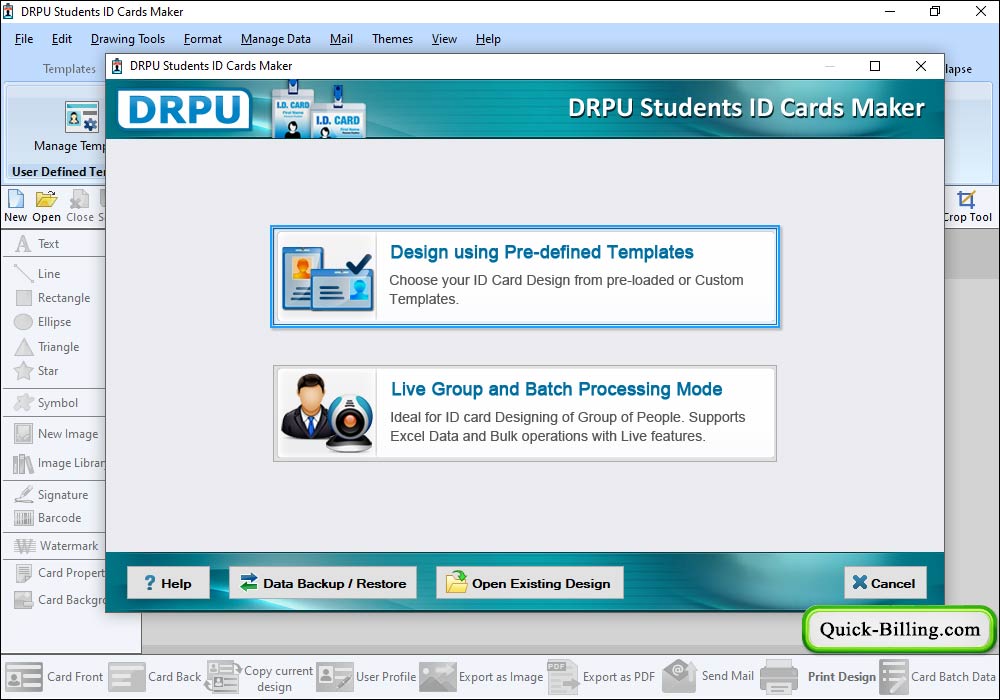Click Print Design
1000x700 pixels.
[x=818, y=677]
